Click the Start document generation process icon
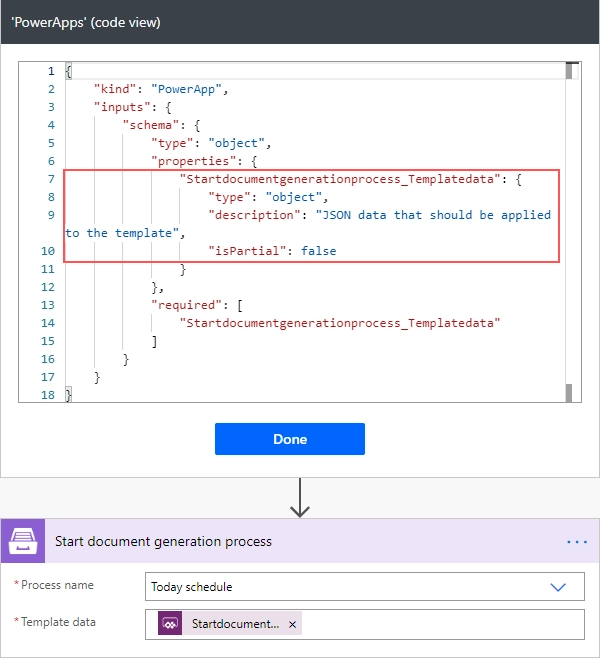 click(23, 541)
